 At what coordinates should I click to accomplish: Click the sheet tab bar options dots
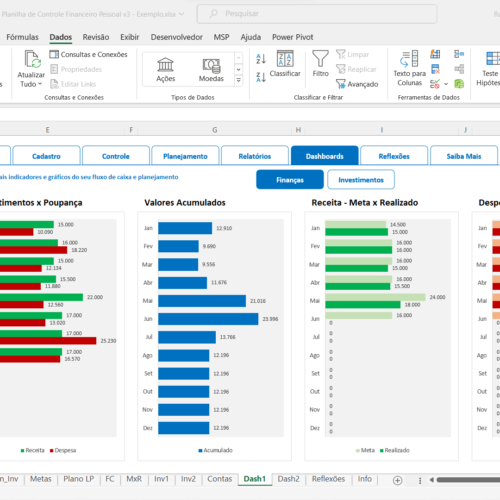tap(420, 480)
